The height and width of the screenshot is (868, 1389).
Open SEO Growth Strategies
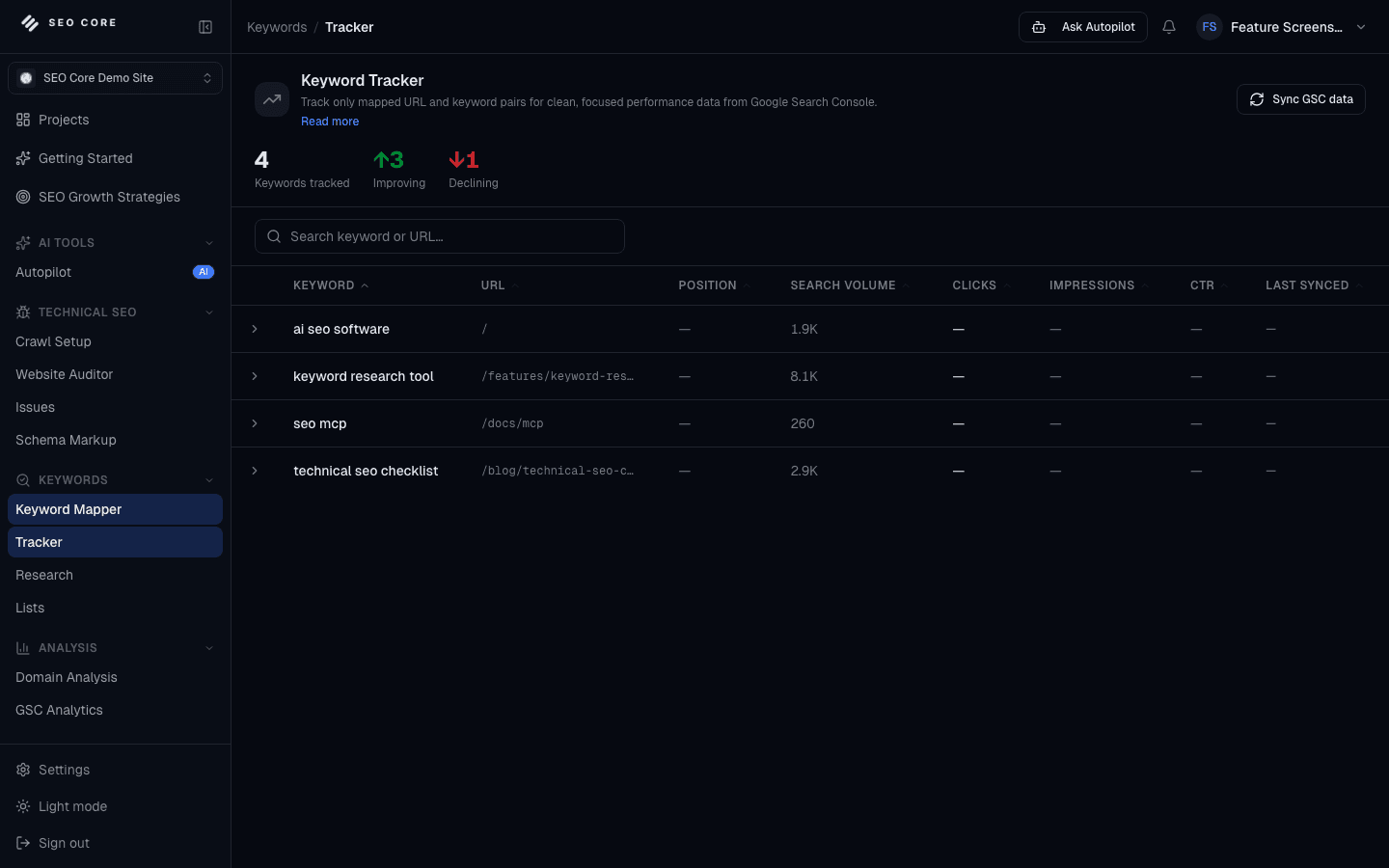click(x=116, y=197)
